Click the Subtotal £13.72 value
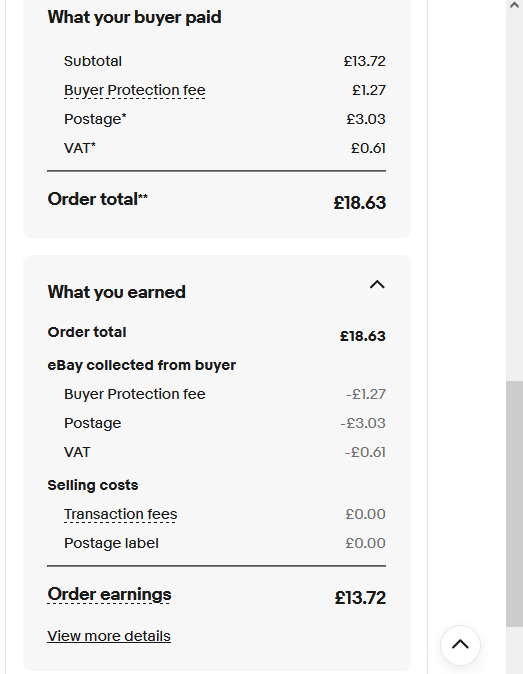 pyautogui.click(x=364, y=61)
